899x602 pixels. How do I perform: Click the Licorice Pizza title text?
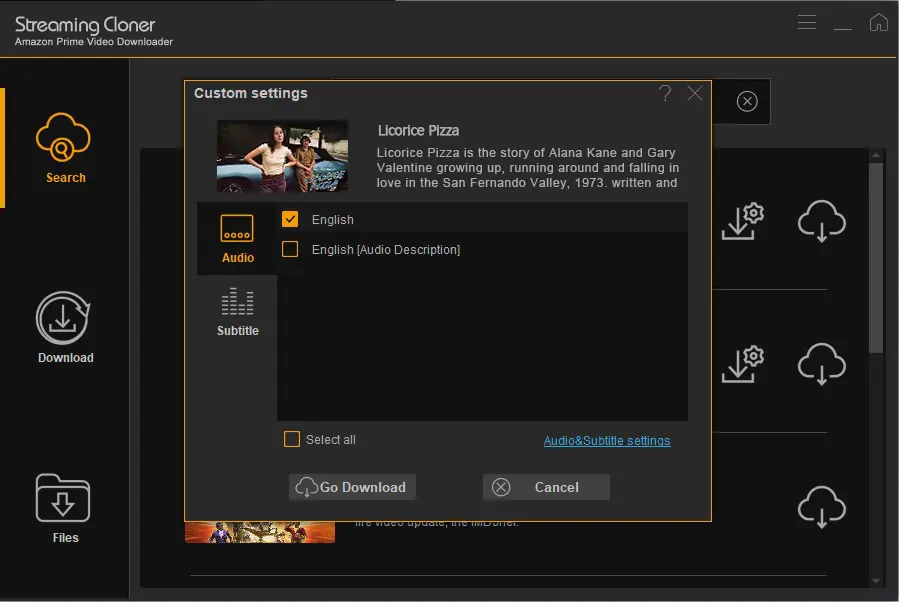pyautogui.click(x=418, y=131)
